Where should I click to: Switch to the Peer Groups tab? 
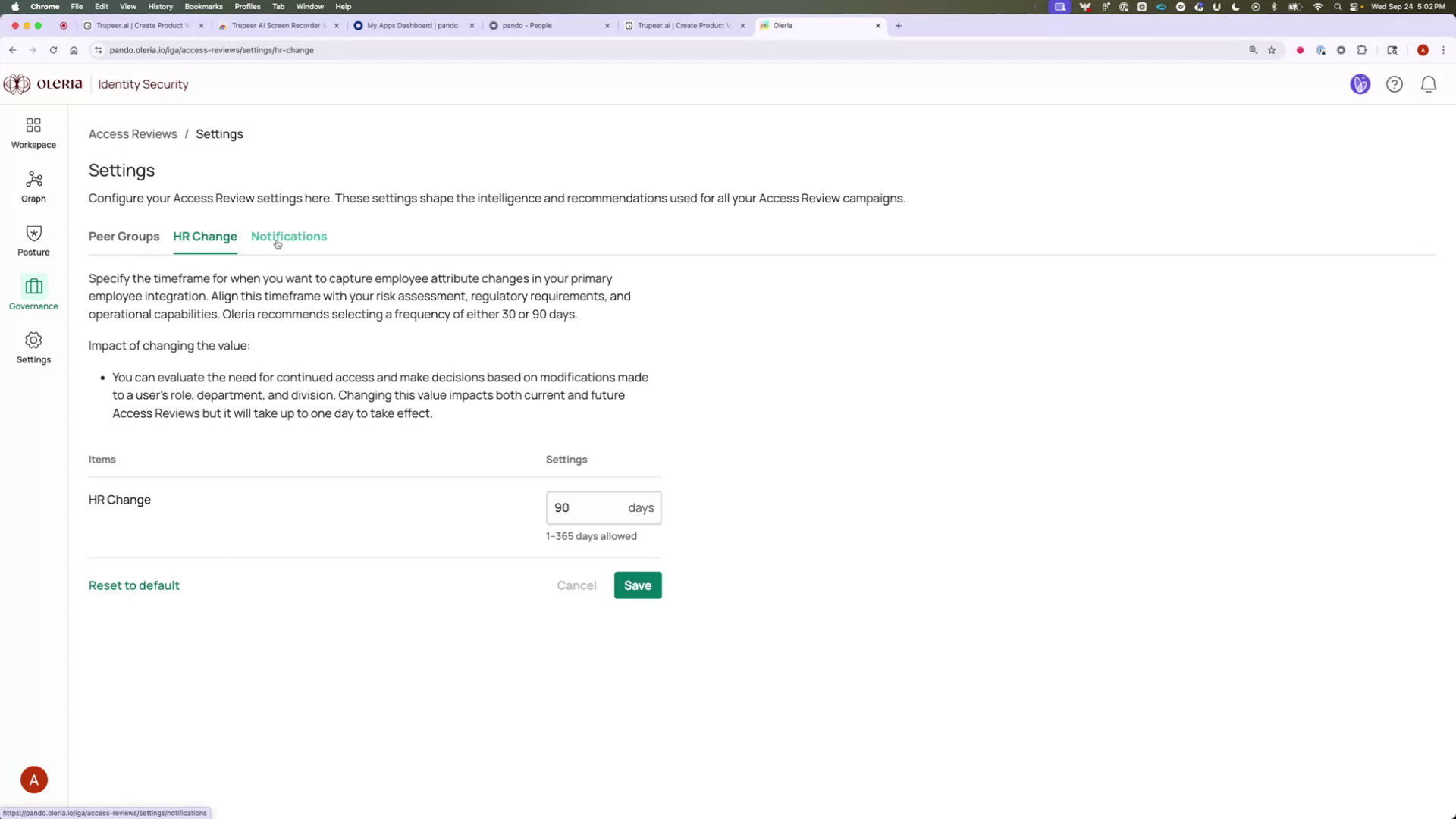[124, 237]
